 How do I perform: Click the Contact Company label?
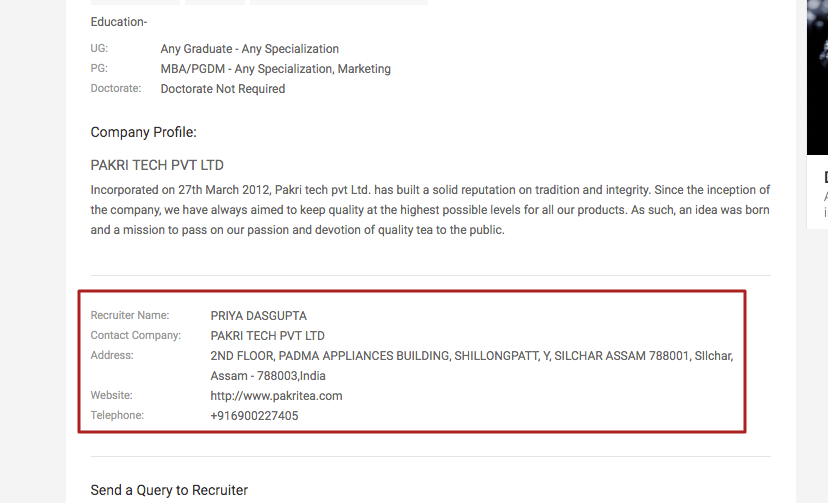click(x=136, y=335)
